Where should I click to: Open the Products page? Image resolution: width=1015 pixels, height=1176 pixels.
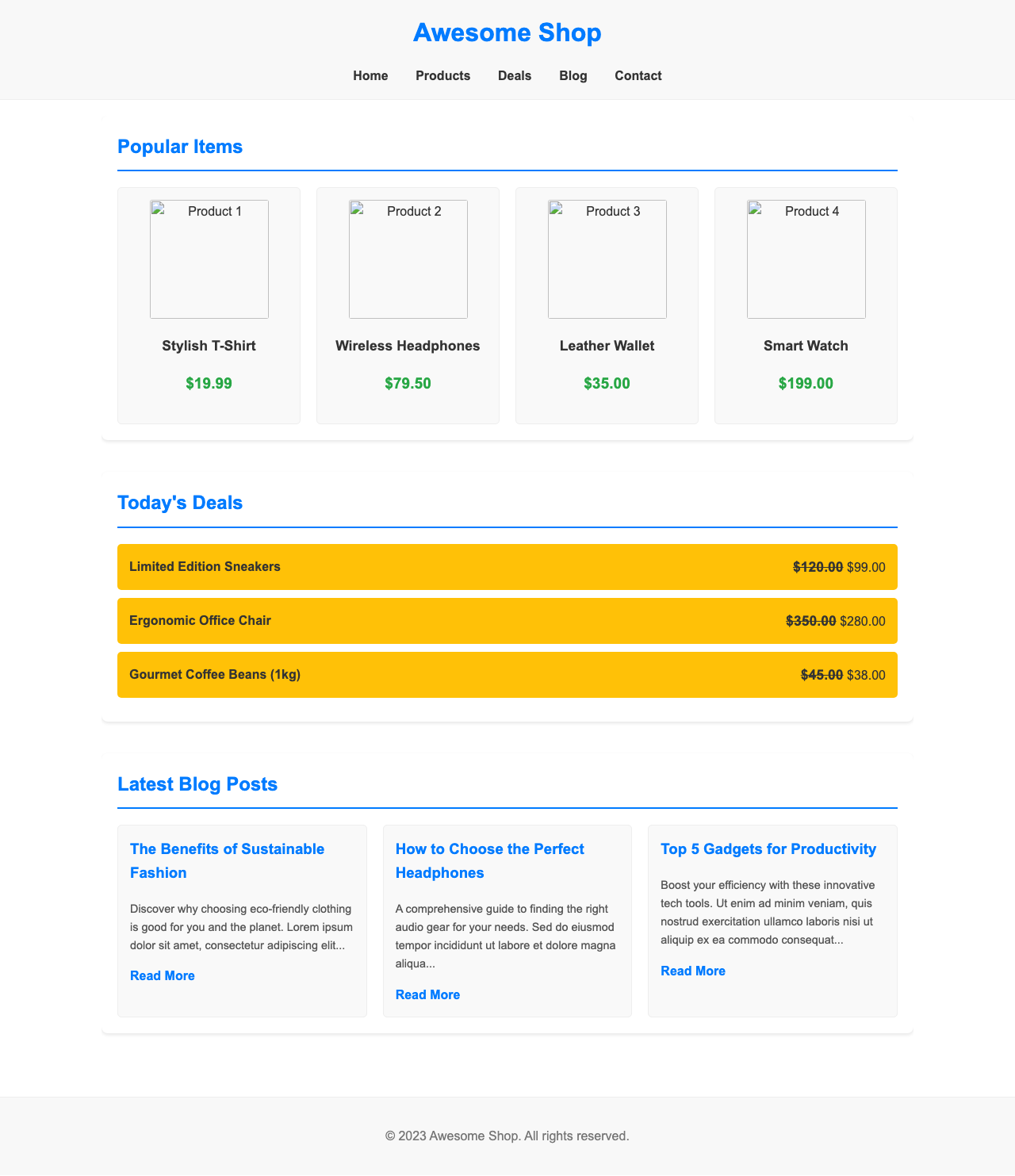coord(442,76)
